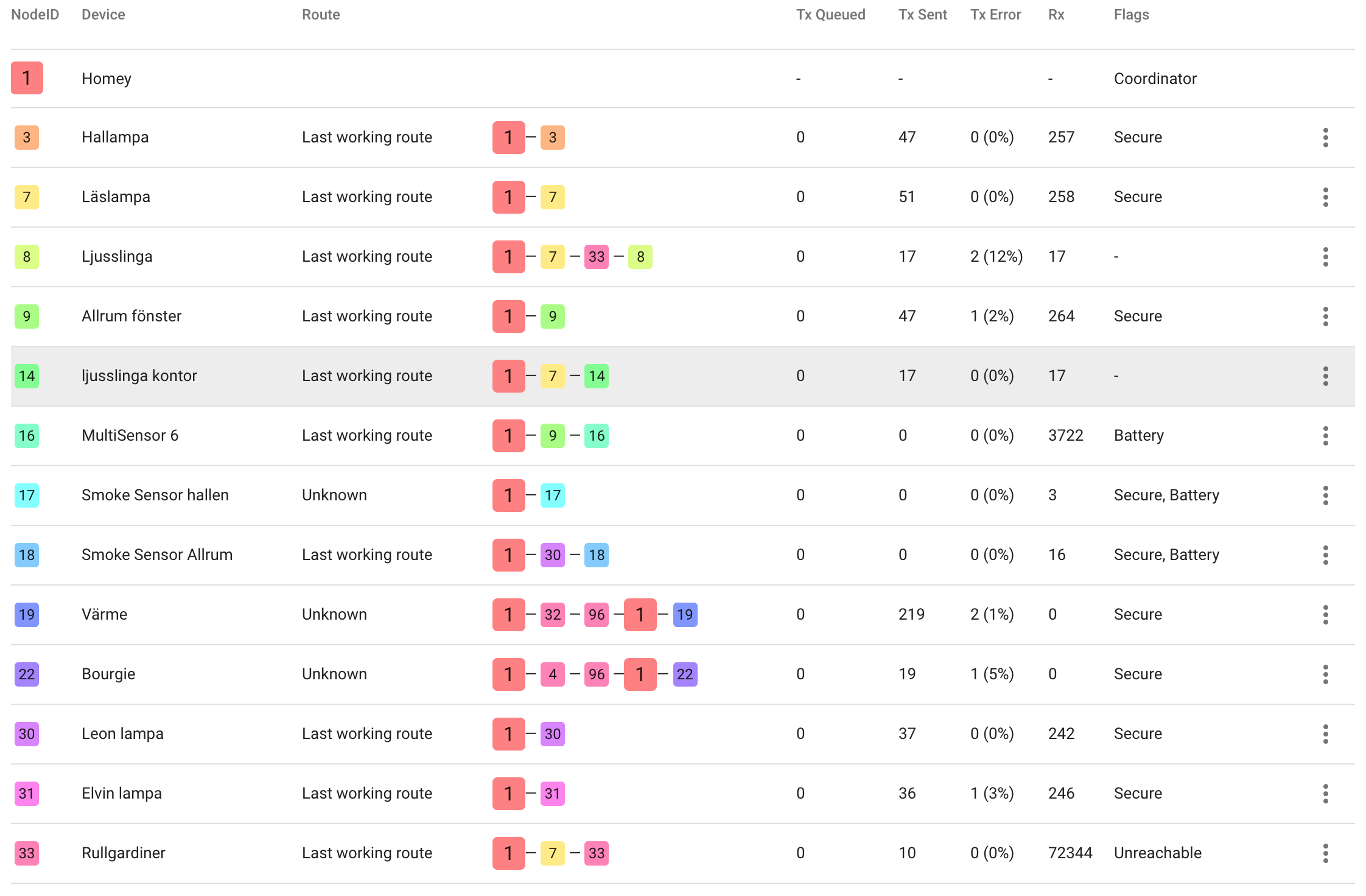Click node 96 badge in Värme route
This screenshot has width=1366, height=896.
[596, 615]
